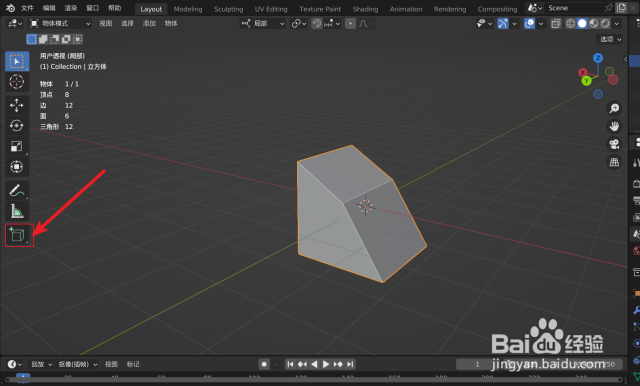The image size is (640, 386).
Task: Click the viewport zoom magnifier icon
Action: pos(614,108)
